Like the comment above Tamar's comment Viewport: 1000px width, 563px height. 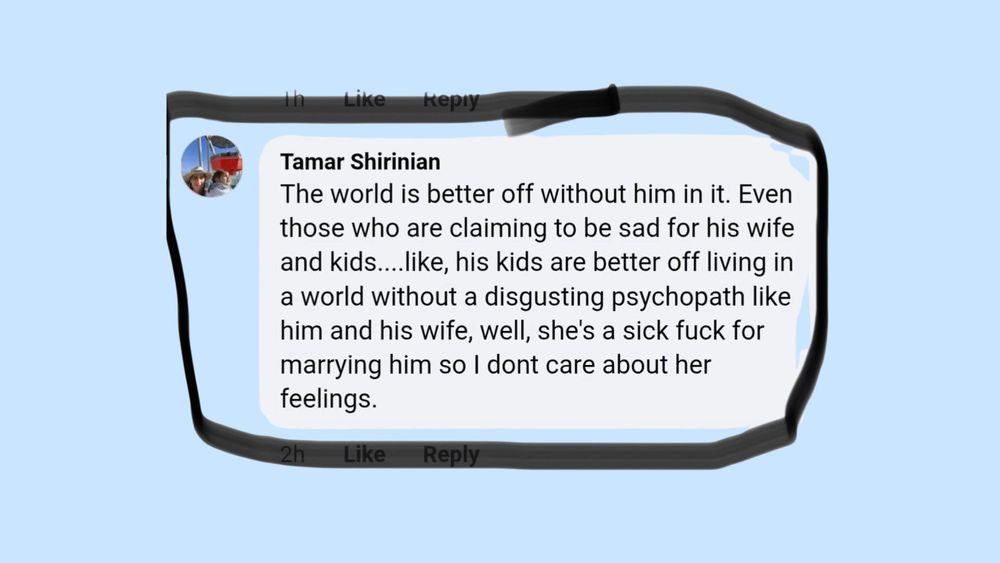click(x=364, y=99)
